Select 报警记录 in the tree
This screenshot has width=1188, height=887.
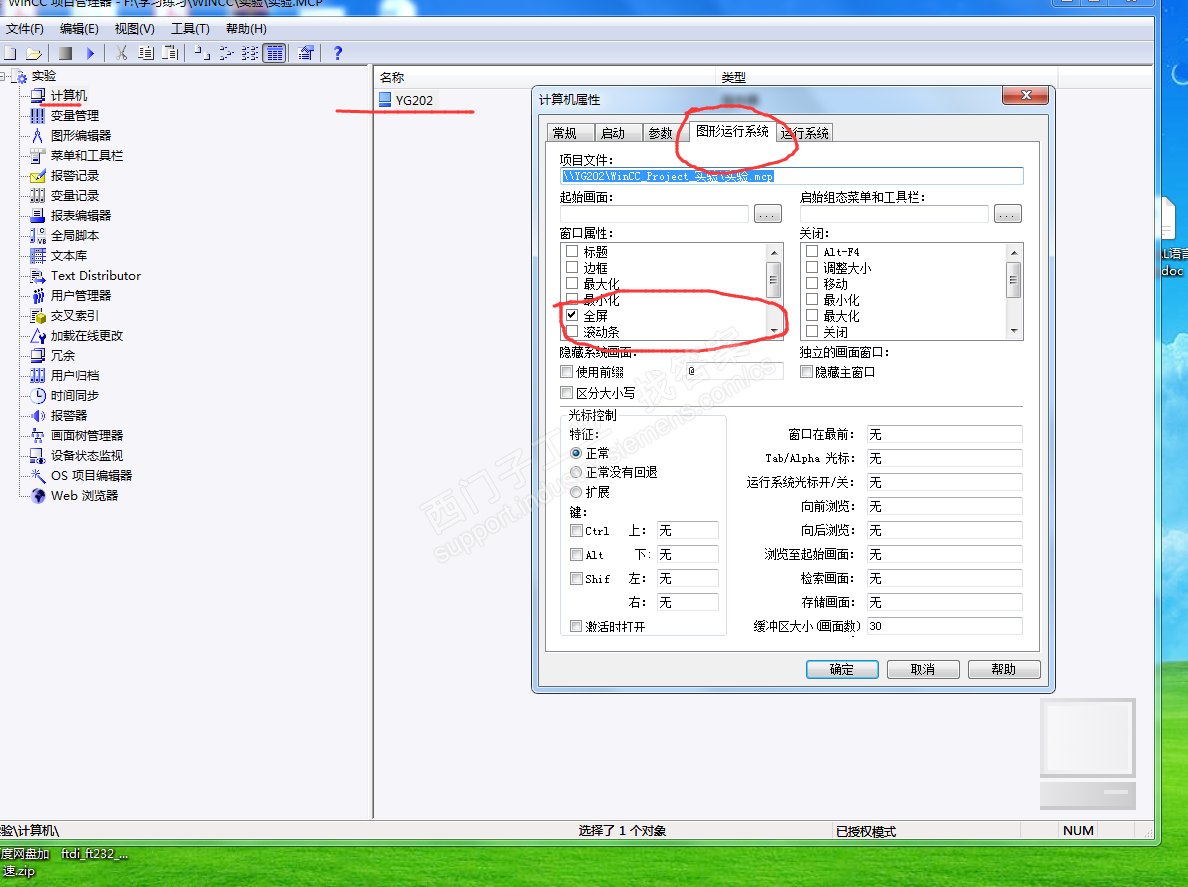[74, 176]
